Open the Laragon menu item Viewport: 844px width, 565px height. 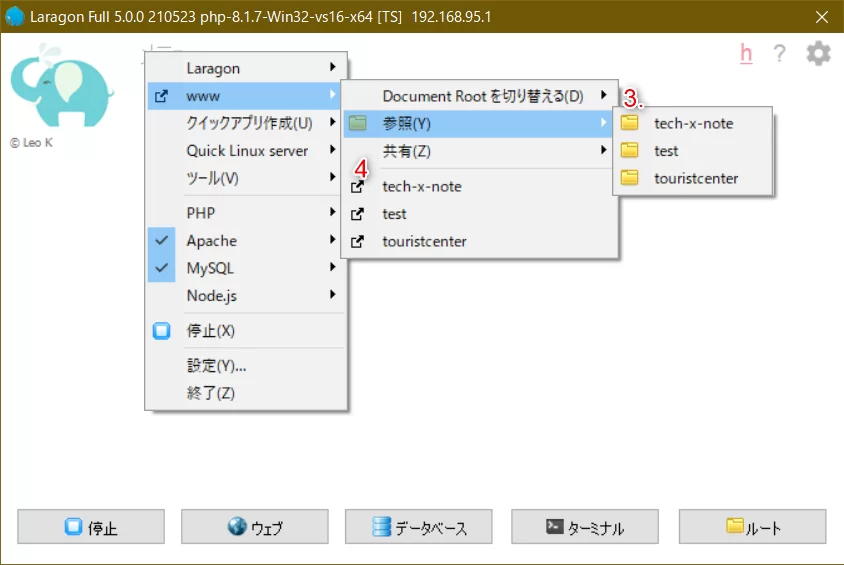[246, 68]
